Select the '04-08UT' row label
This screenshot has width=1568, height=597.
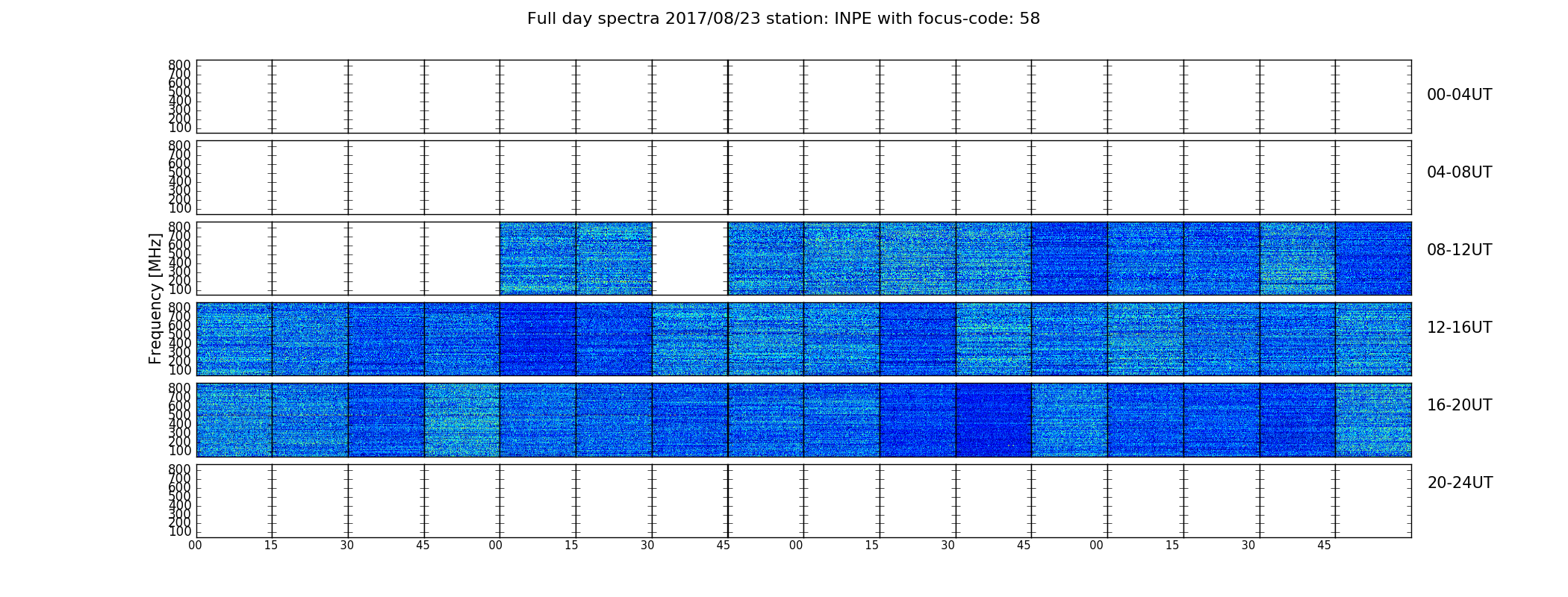coord(1459,172)
